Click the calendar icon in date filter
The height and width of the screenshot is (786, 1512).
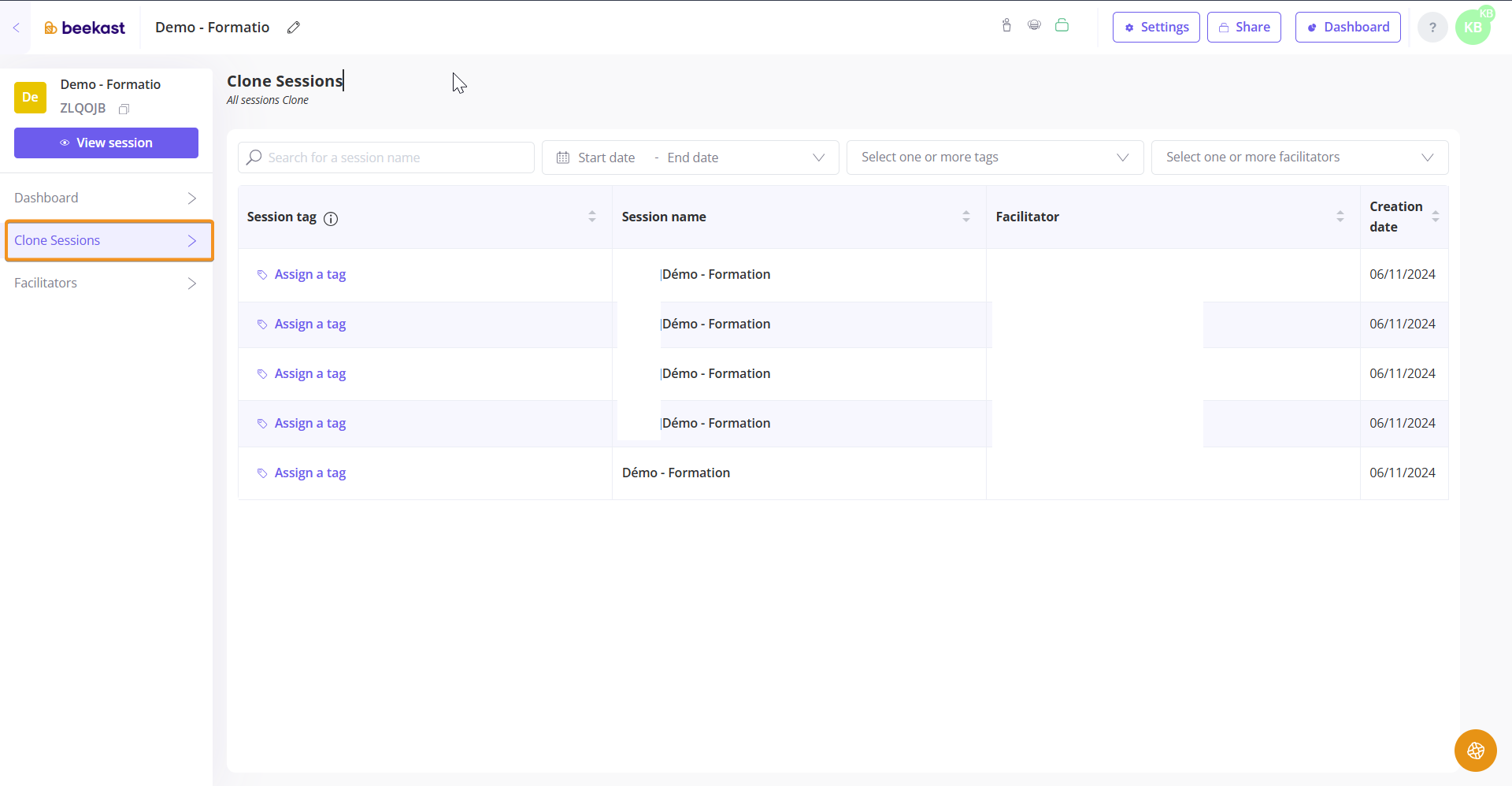563,158
